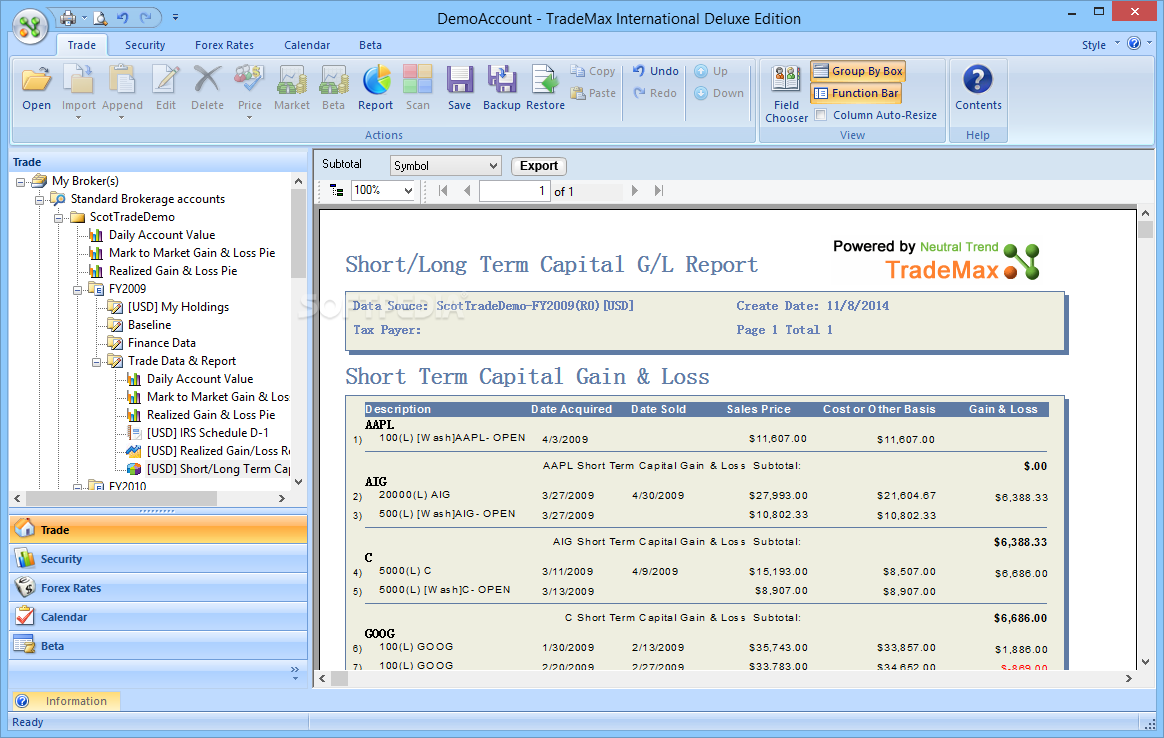Click the Restore icon
Image resolution: width=1164 pixels, height=738 pixels.
pos(546,88)
